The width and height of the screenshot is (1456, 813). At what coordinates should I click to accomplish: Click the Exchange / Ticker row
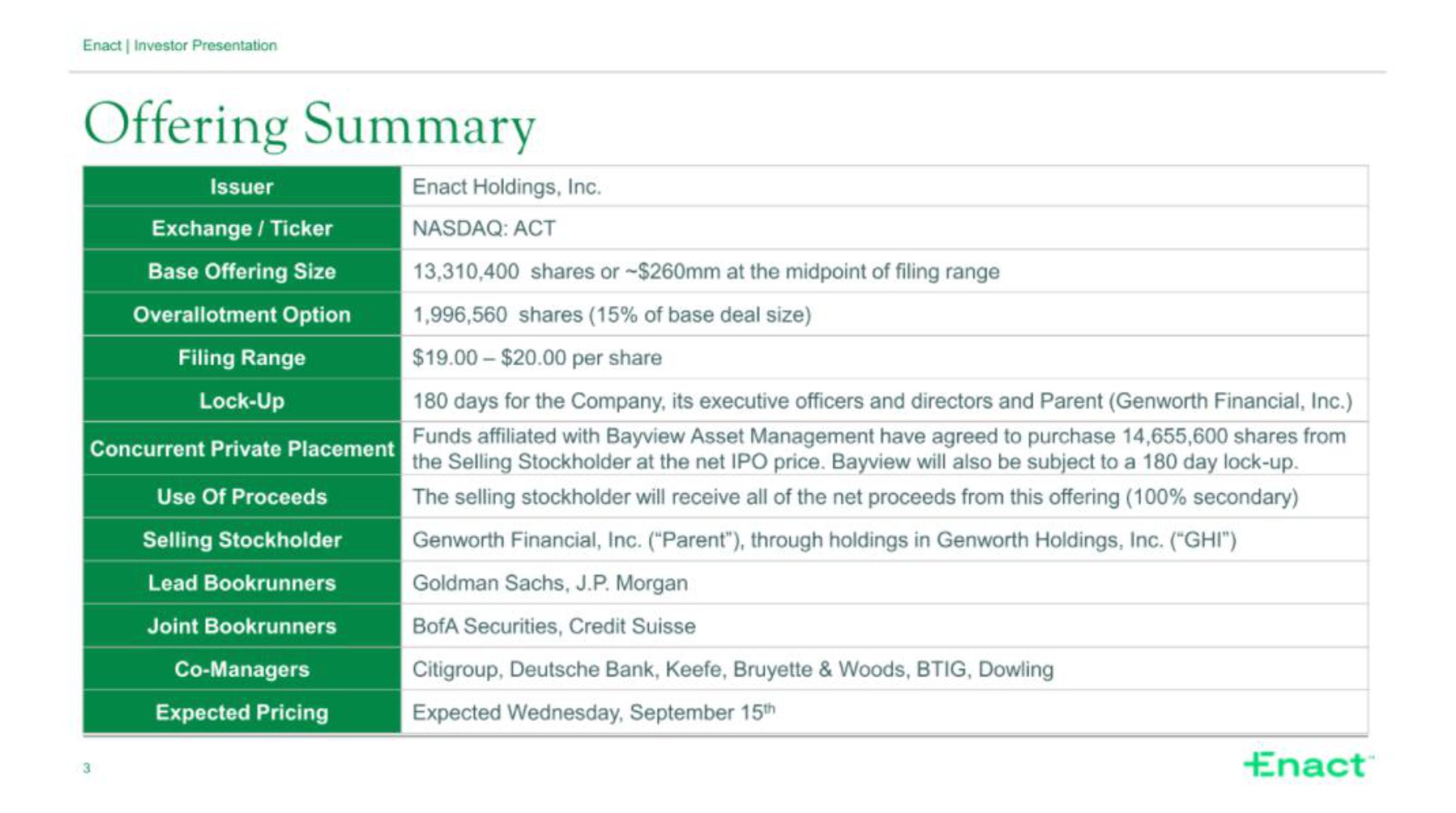[x=728, y=227]
